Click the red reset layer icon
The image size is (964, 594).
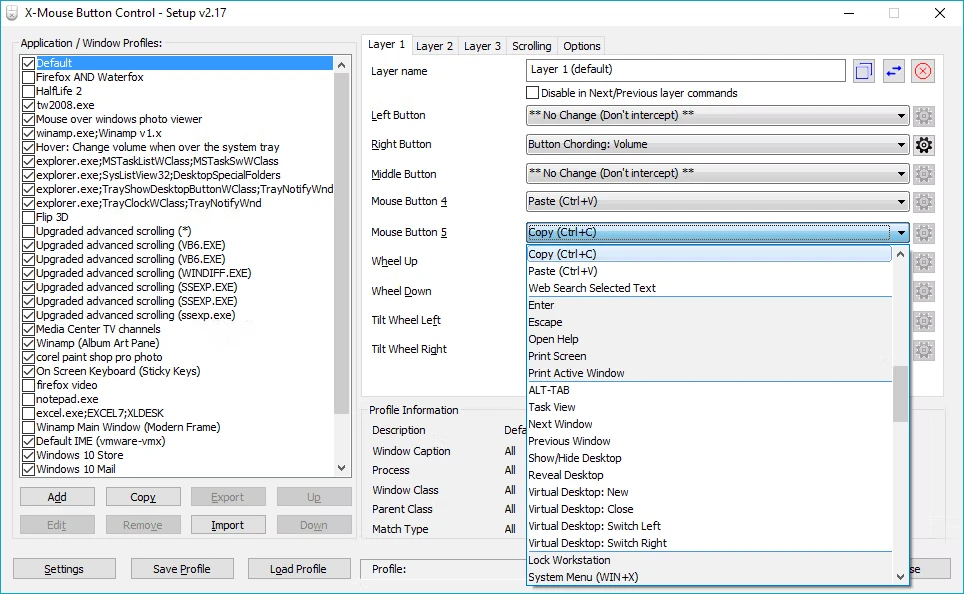coord(923,71)
